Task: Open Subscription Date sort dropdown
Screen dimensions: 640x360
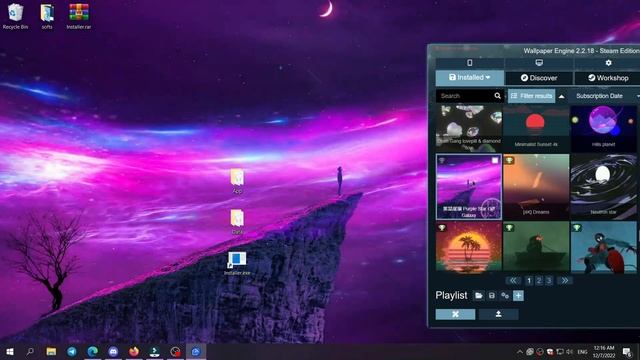Action: point(606,96)
